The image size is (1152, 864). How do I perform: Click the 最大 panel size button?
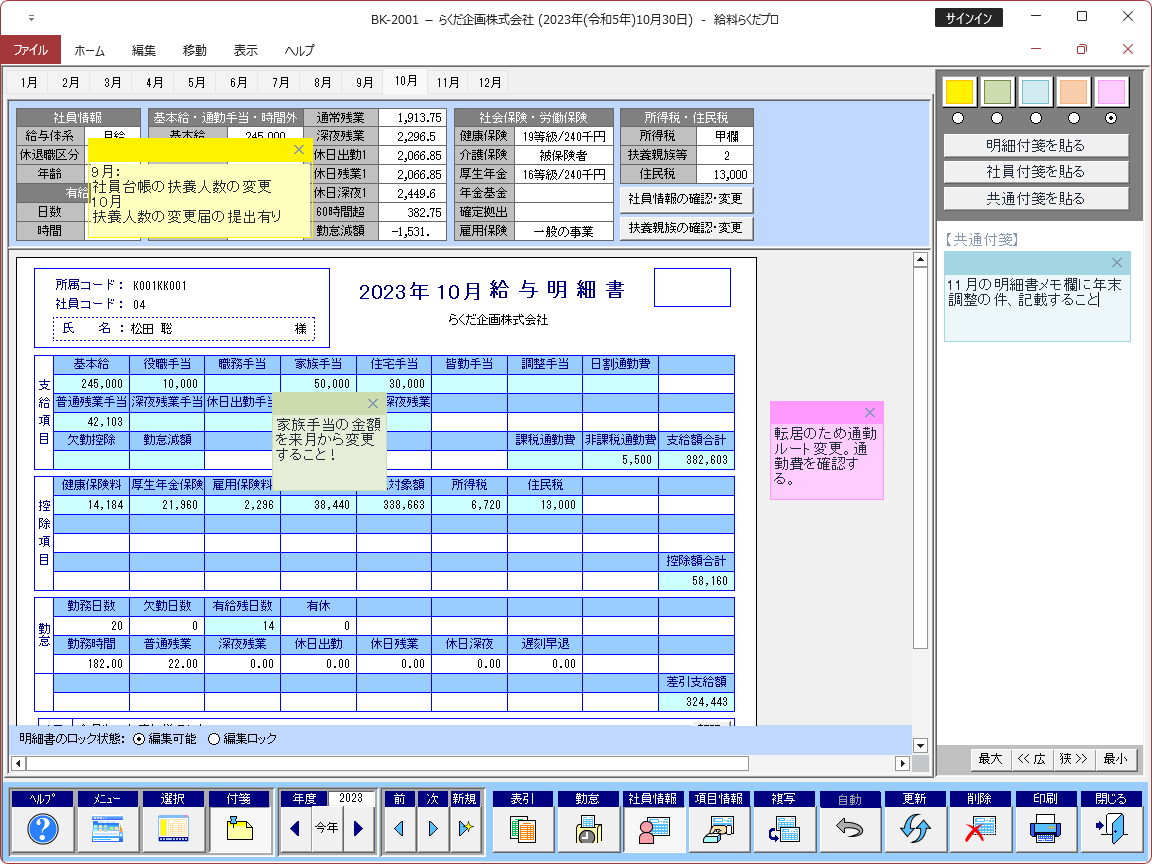click(990, 759)
